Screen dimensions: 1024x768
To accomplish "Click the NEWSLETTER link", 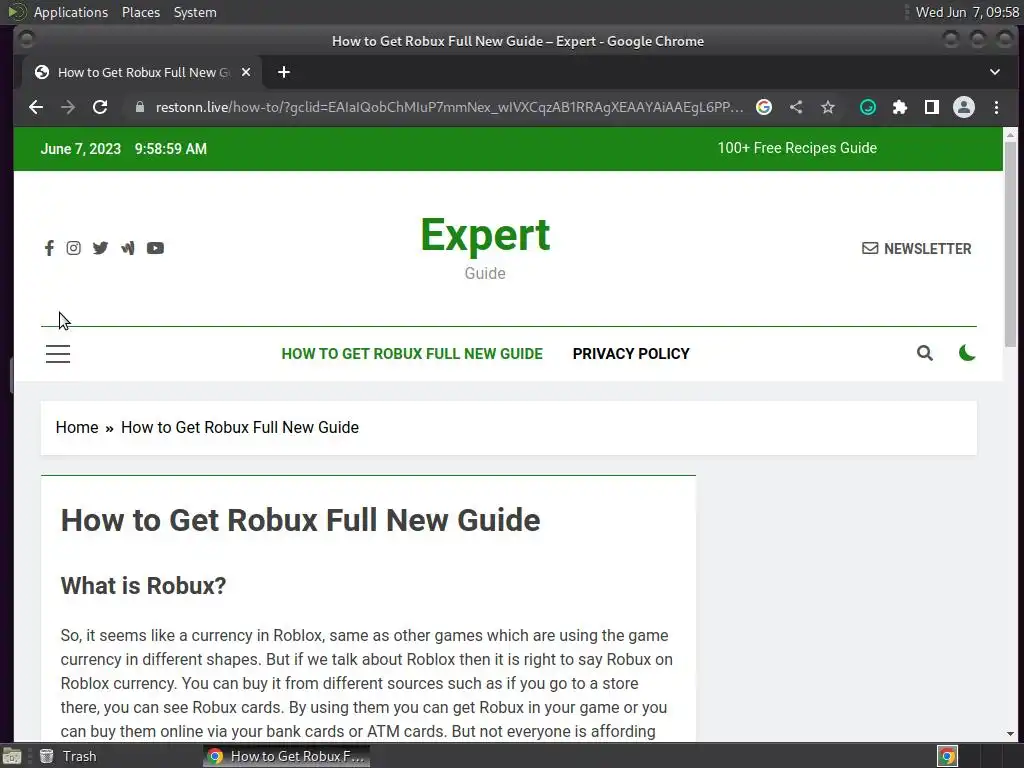I will pos(917,249).
